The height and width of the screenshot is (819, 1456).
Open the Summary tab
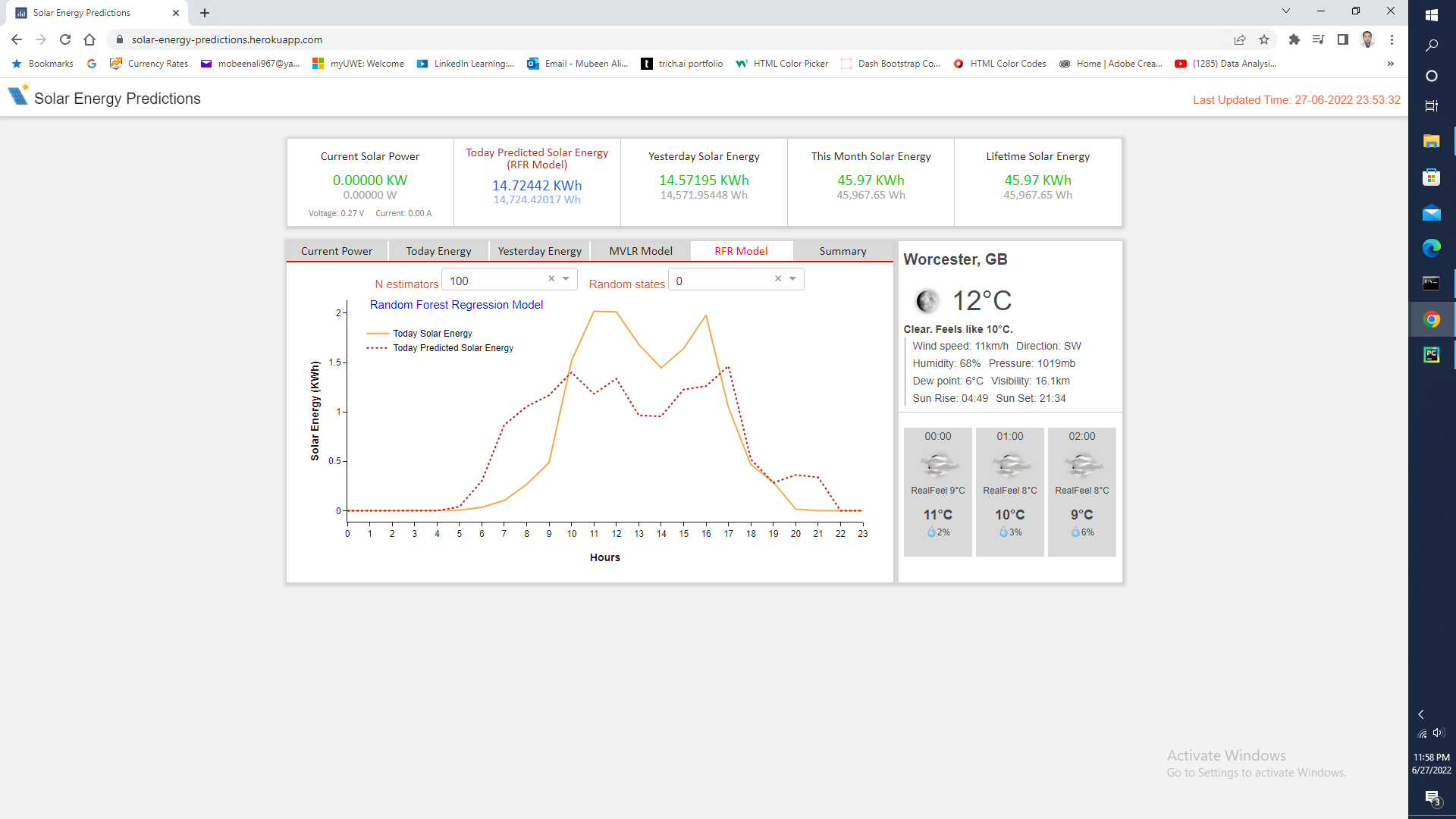(843, 251)
